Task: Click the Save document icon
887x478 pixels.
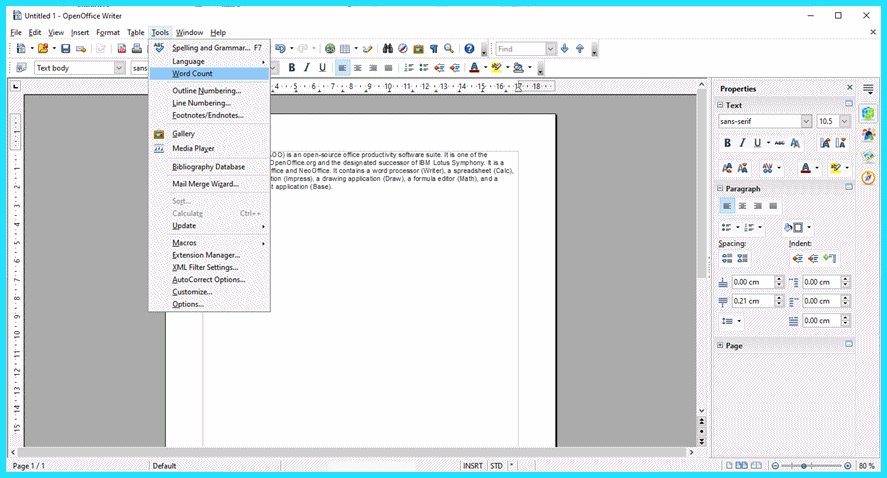Action: (66, 49)
